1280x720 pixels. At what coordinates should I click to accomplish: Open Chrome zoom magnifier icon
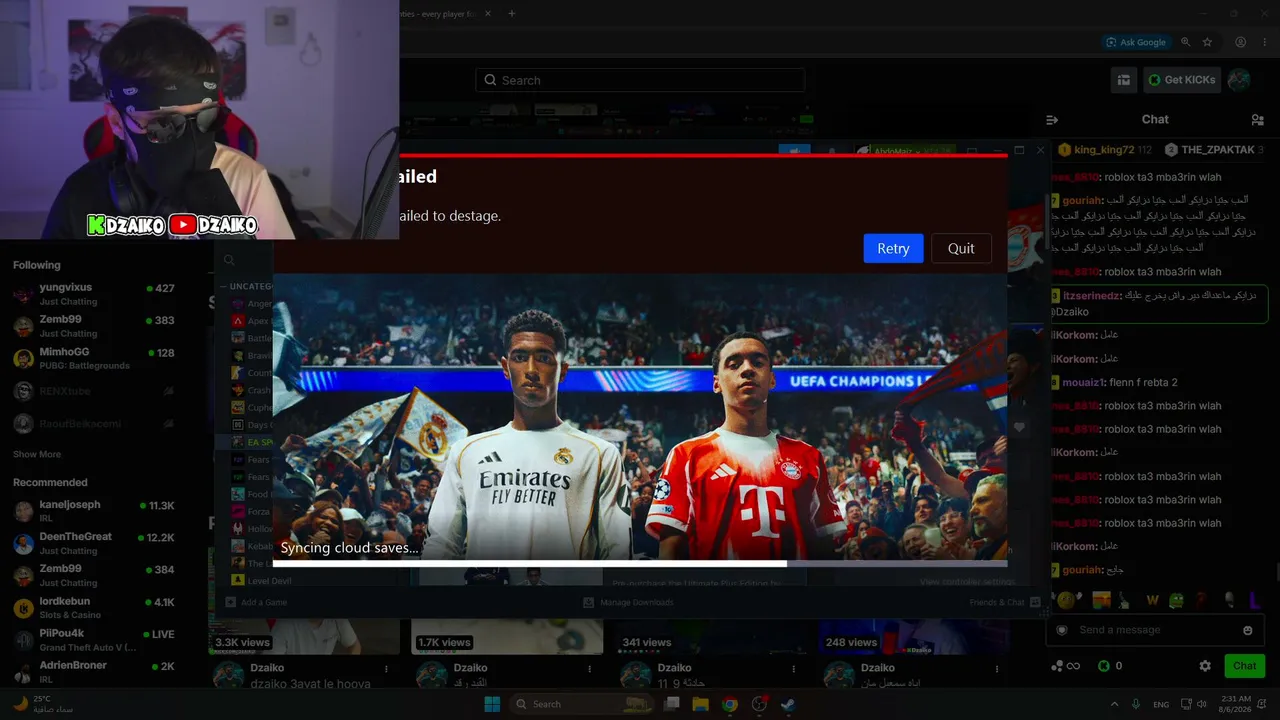[1185, 42]
